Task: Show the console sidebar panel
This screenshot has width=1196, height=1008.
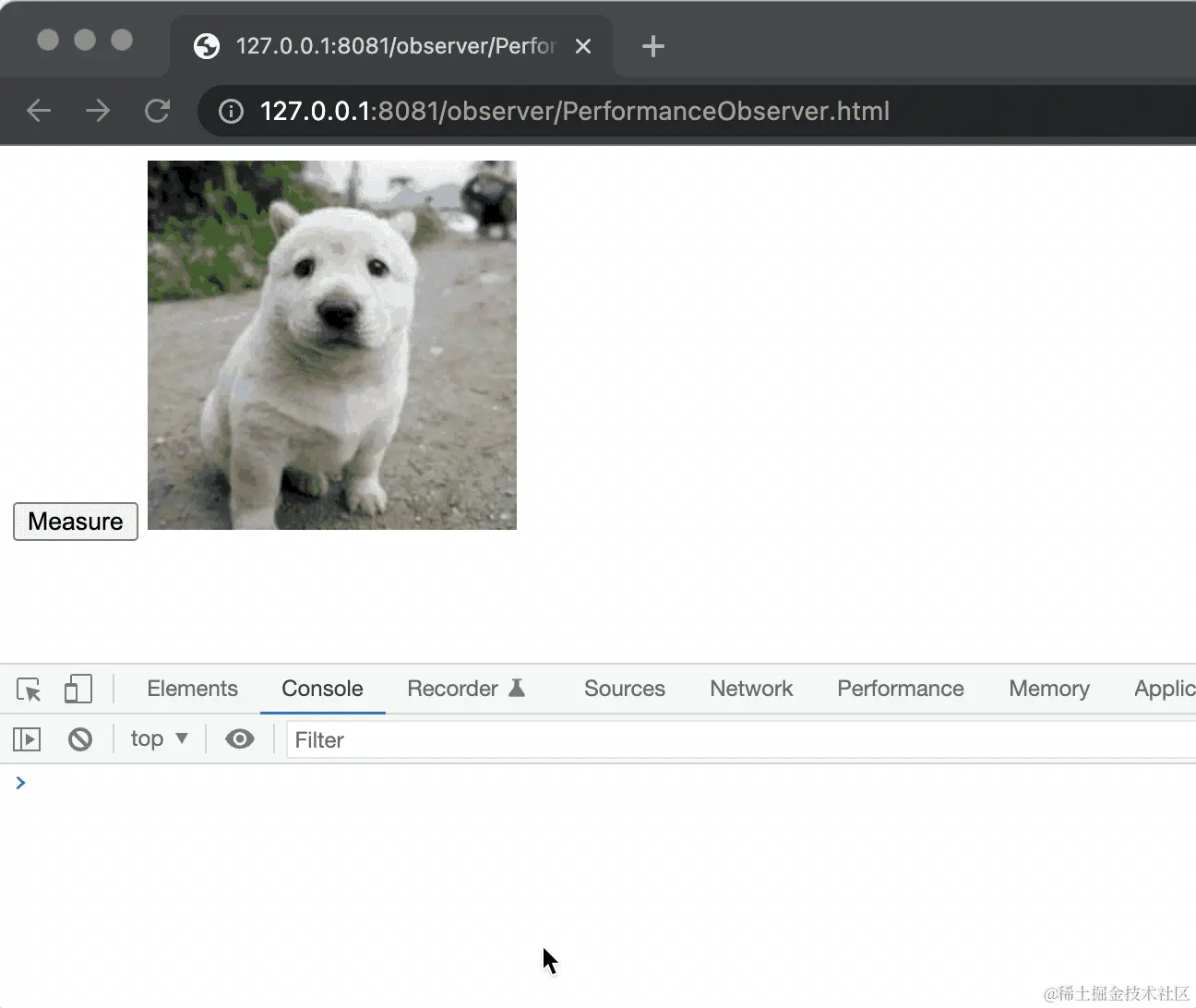Action: coord(27,739)
